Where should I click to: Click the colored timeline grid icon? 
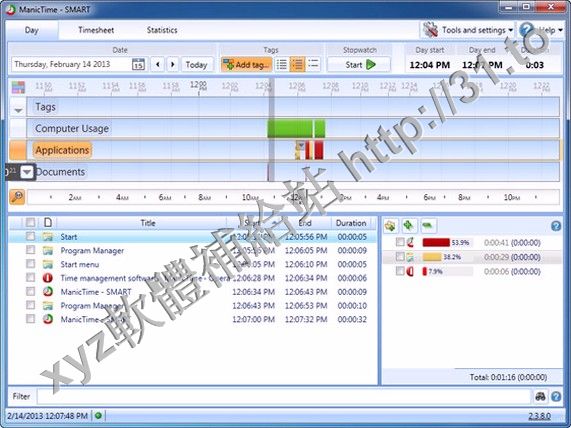pos(18,87)
